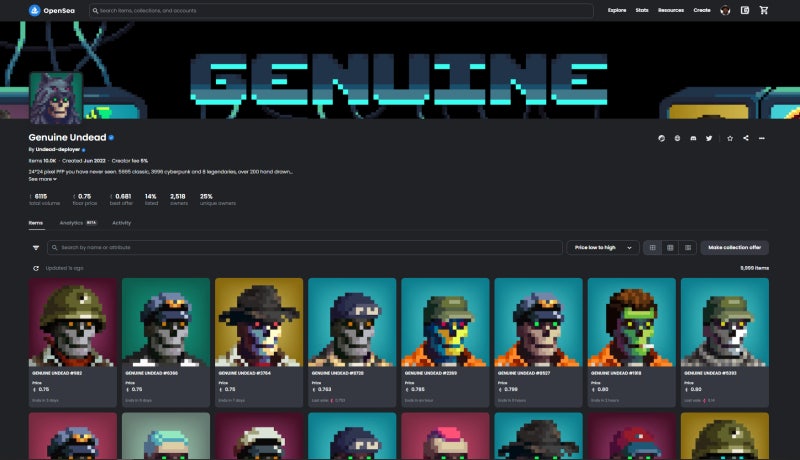Open the shopping cart

(764, 10)
